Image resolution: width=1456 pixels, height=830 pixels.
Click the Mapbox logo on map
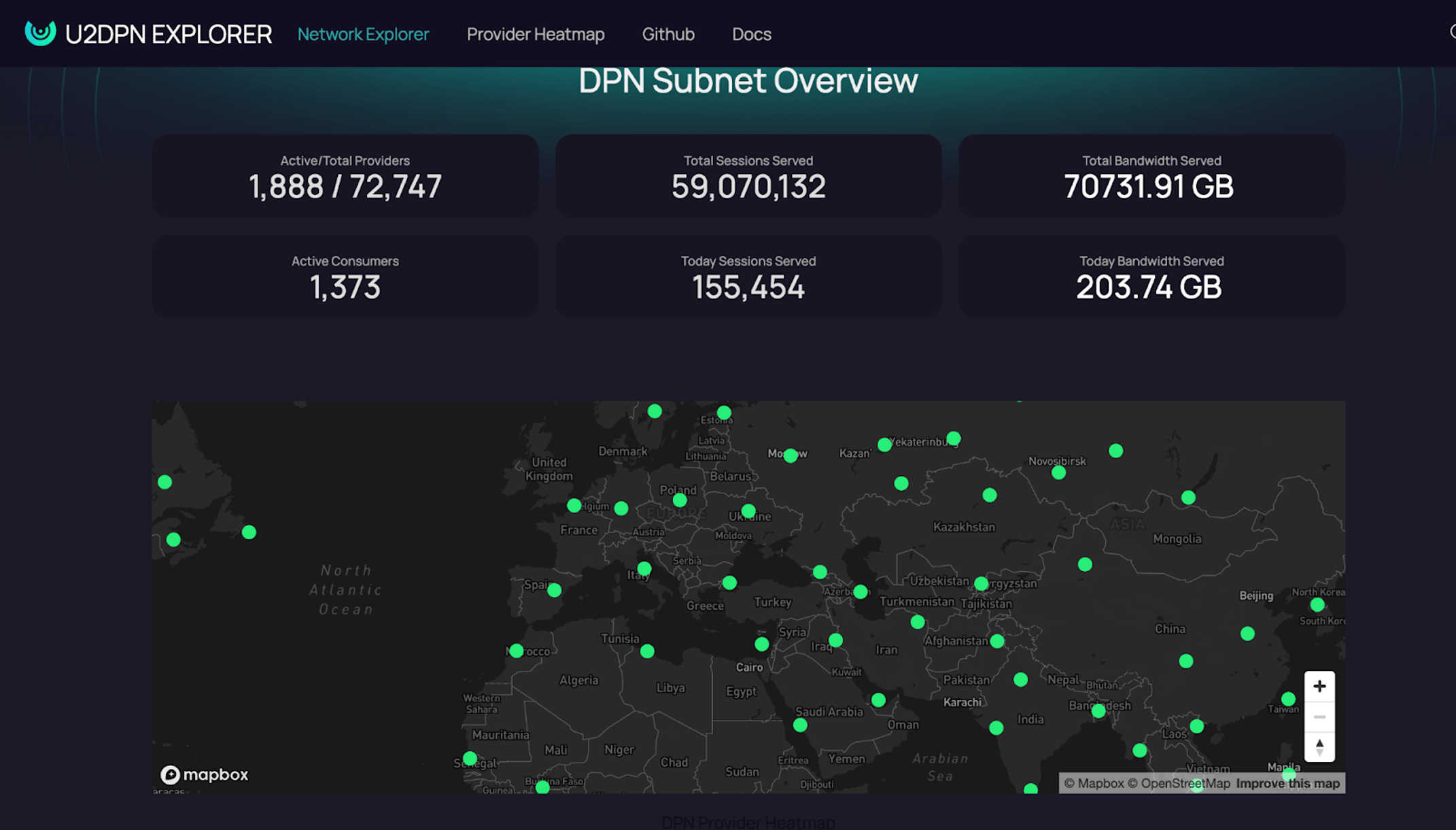point(204,774)
